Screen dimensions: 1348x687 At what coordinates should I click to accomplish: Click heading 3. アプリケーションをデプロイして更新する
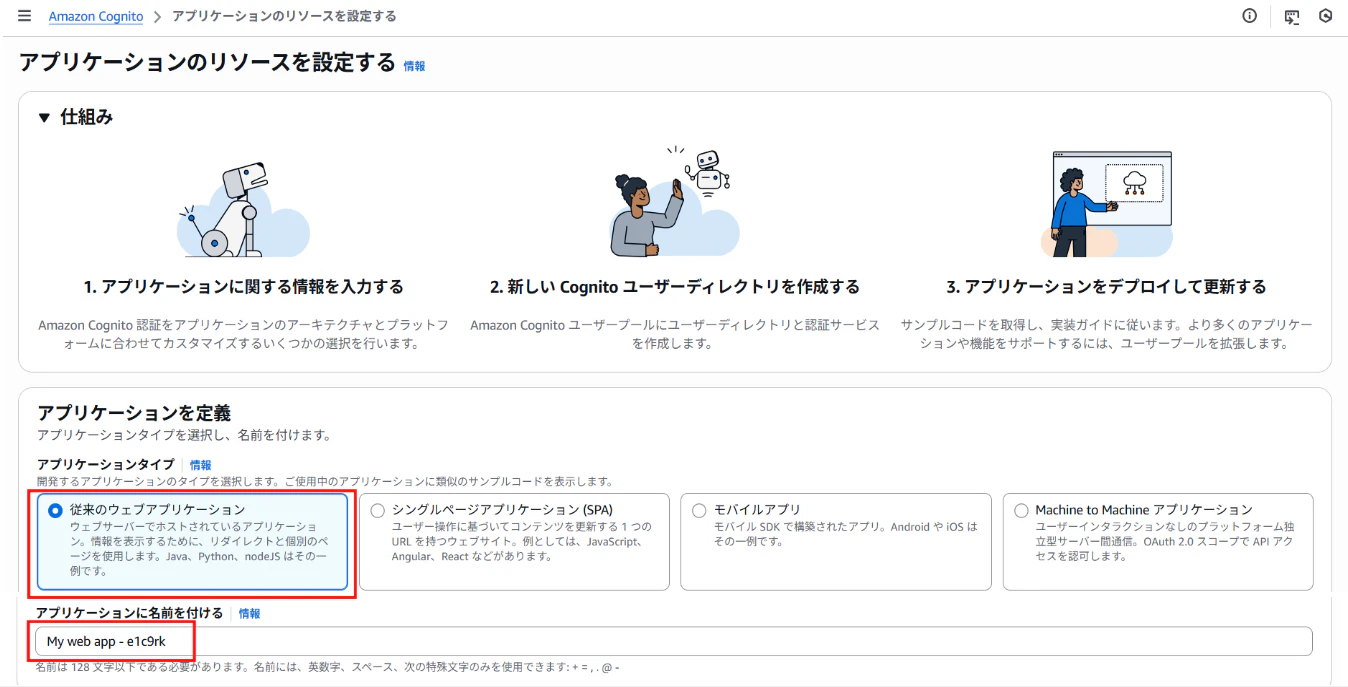tap(1106, 287)
